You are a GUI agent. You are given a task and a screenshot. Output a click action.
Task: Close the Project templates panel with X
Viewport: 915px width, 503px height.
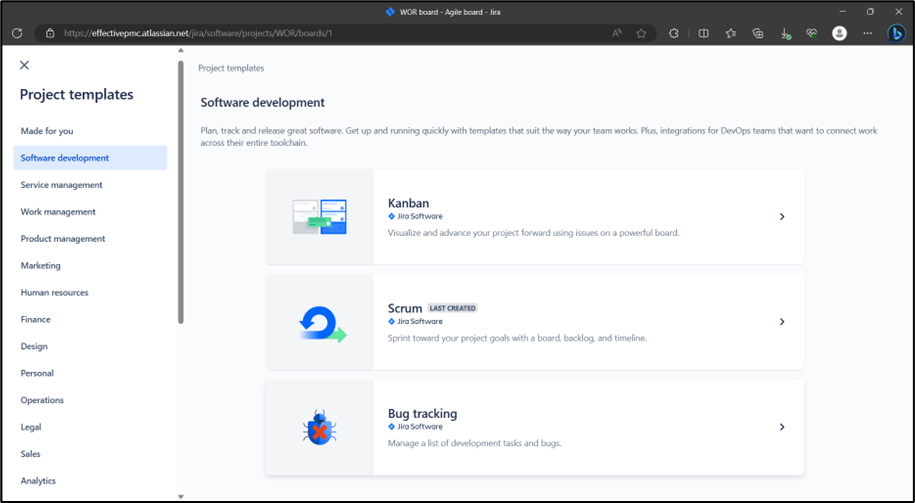(25, 65)
